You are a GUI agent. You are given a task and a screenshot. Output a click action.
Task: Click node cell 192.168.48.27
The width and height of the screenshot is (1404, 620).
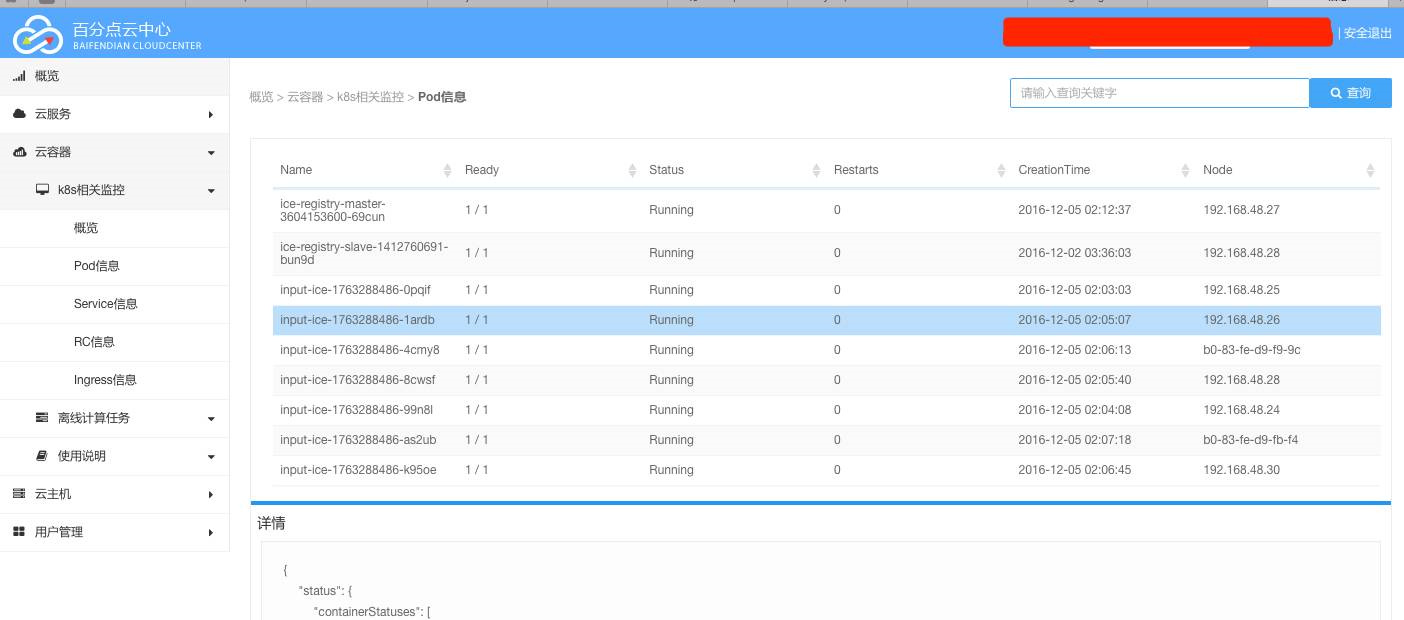[x=1241, y=210]
